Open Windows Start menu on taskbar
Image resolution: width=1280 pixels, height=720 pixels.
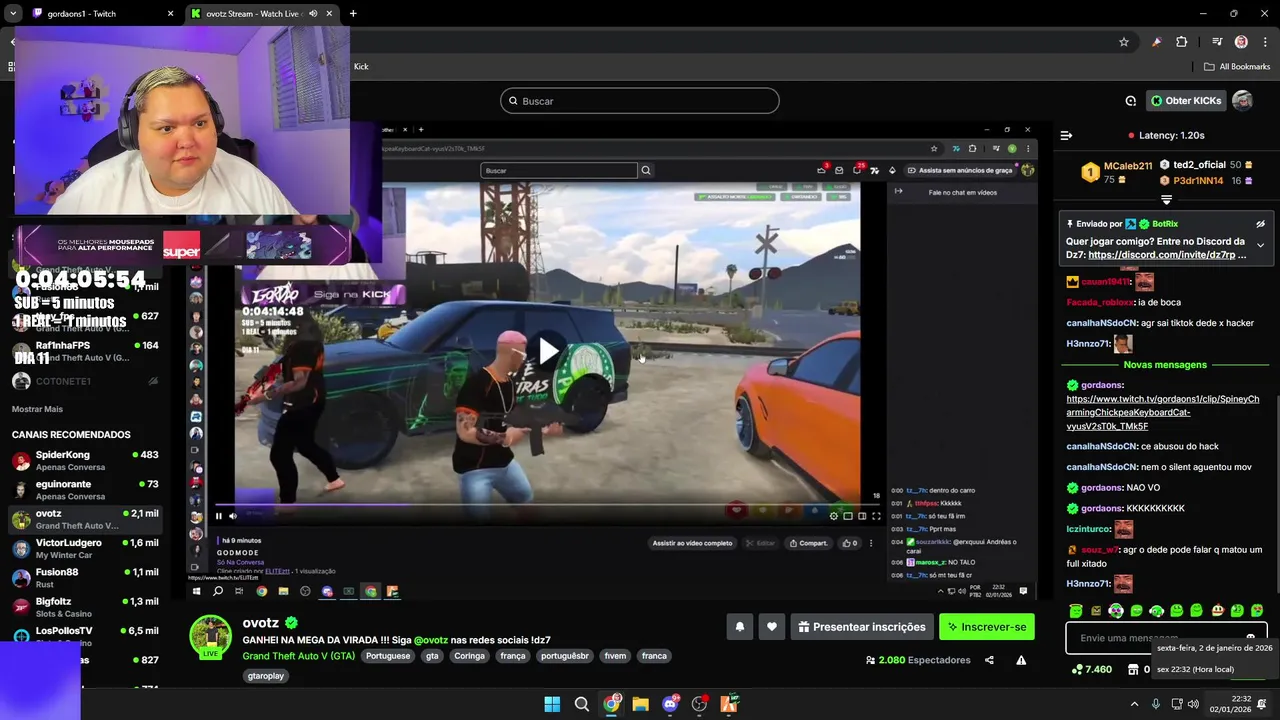click(552, 704)
